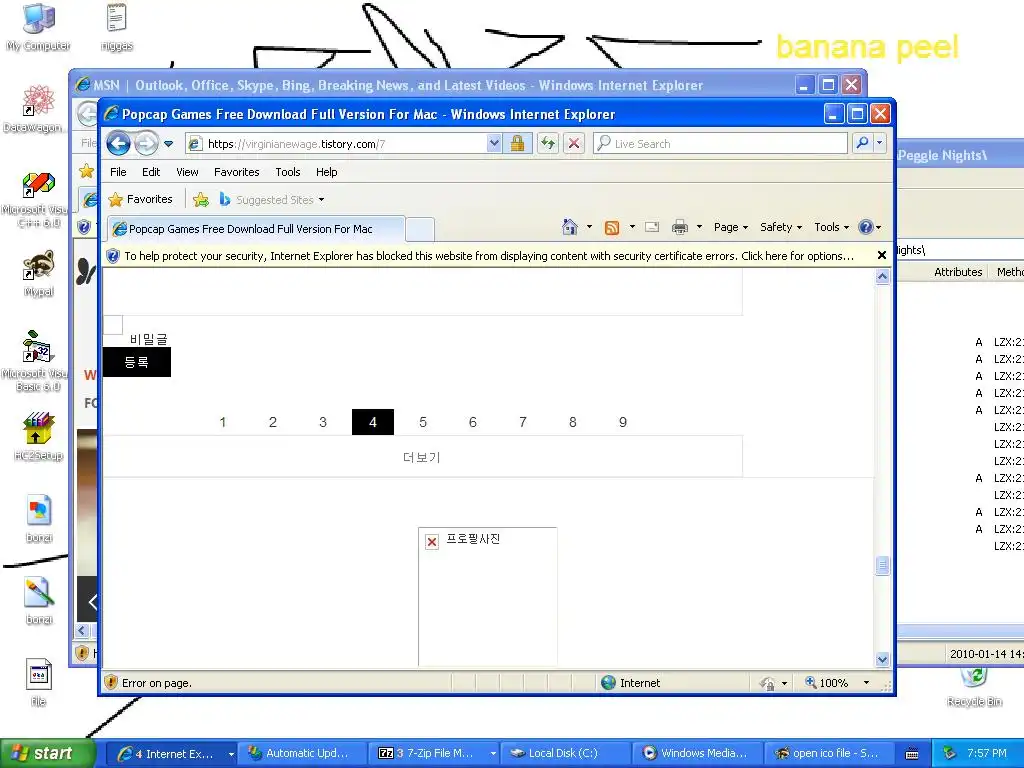This screenshot has height=768, width=1024.
Task: Click the Home icon
Action: point(569,227)
